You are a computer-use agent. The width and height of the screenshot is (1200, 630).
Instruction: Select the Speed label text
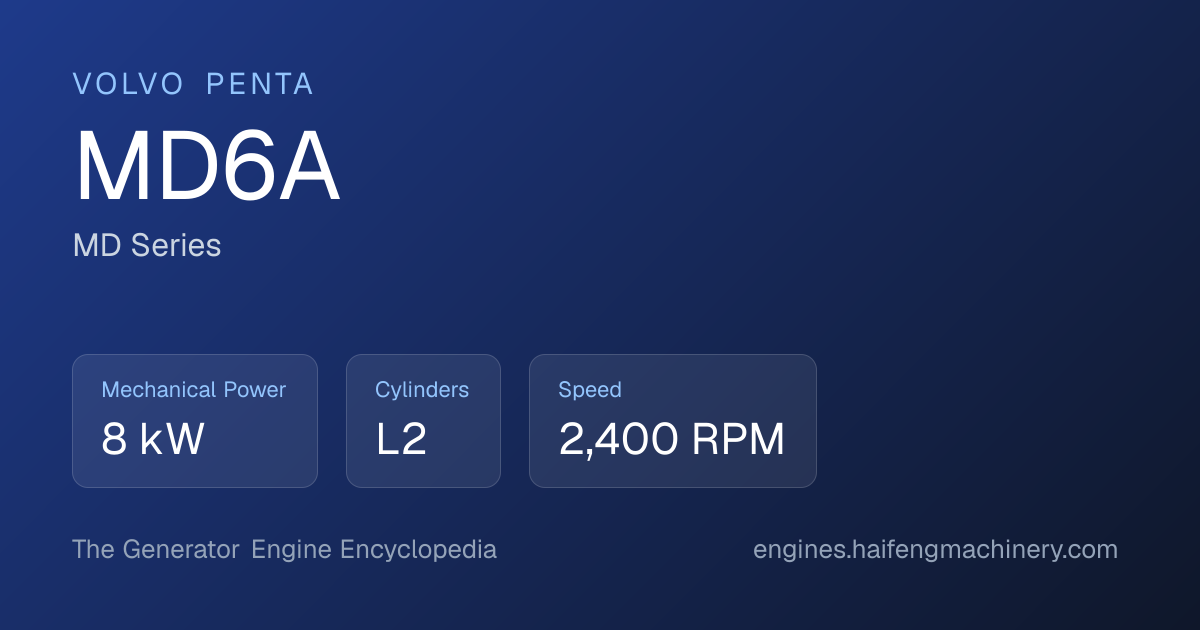(590, 390)
